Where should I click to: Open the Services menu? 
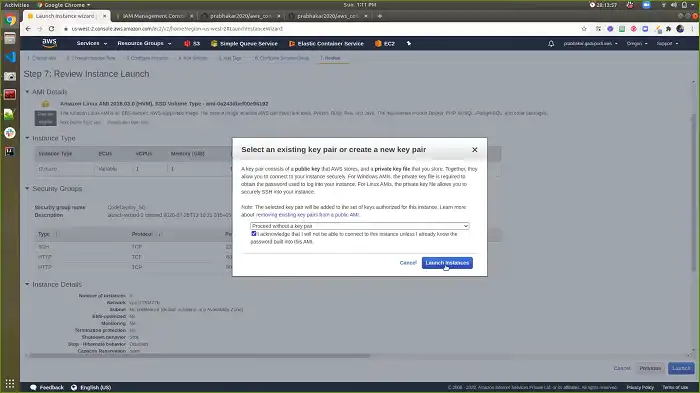pos(92,43)
